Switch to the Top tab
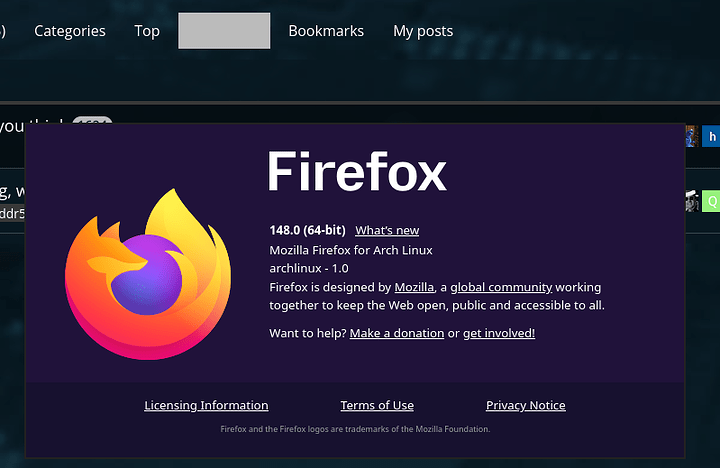The height and width of the screenshot is (468, 720). click(147, 31)
